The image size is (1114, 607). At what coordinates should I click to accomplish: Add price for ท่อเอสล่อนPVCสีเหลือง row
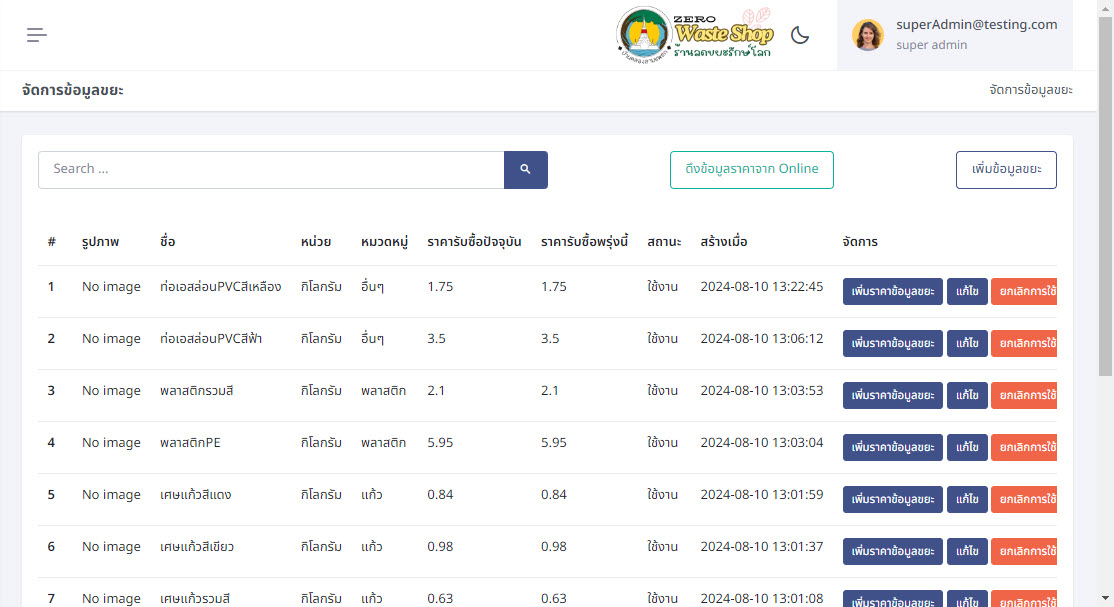[x=892, y=291]
